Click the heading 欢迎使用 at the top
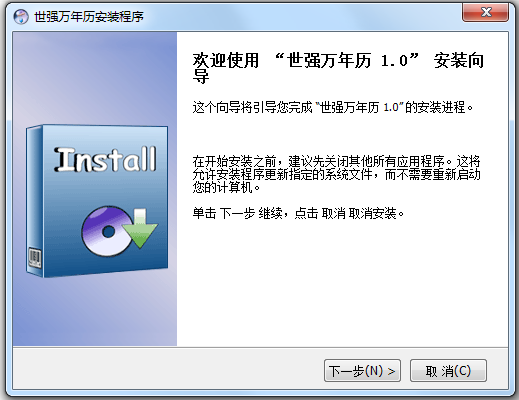The width and height of the screenshot is (519, 400). [226, 61]
